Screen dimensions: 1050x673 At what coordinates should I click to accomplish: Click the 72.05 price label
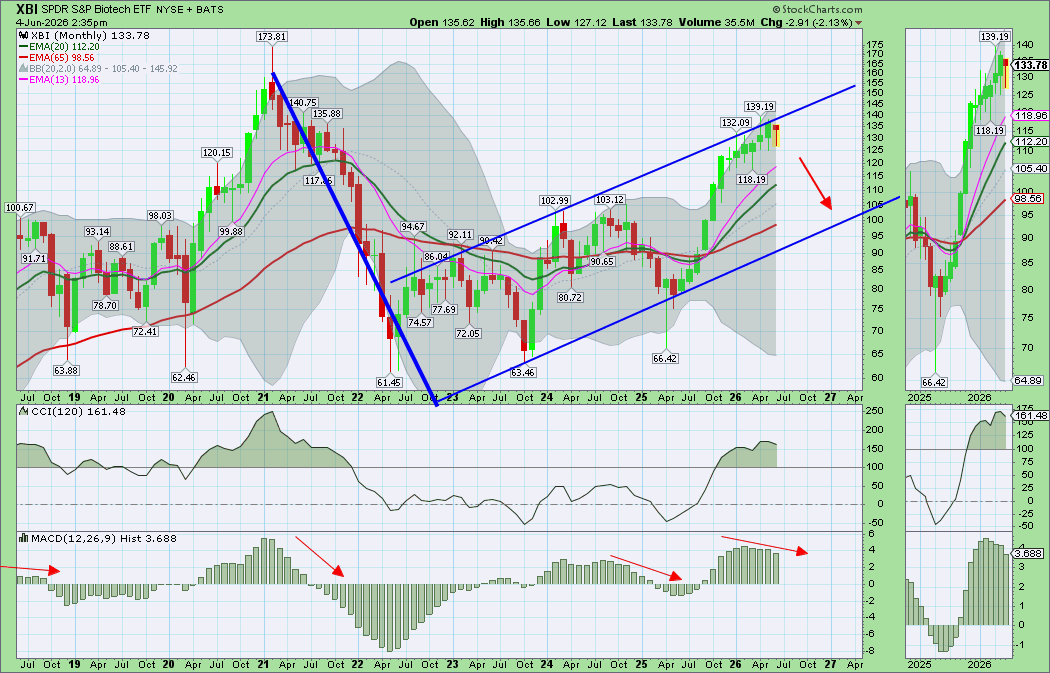[467, 333]
